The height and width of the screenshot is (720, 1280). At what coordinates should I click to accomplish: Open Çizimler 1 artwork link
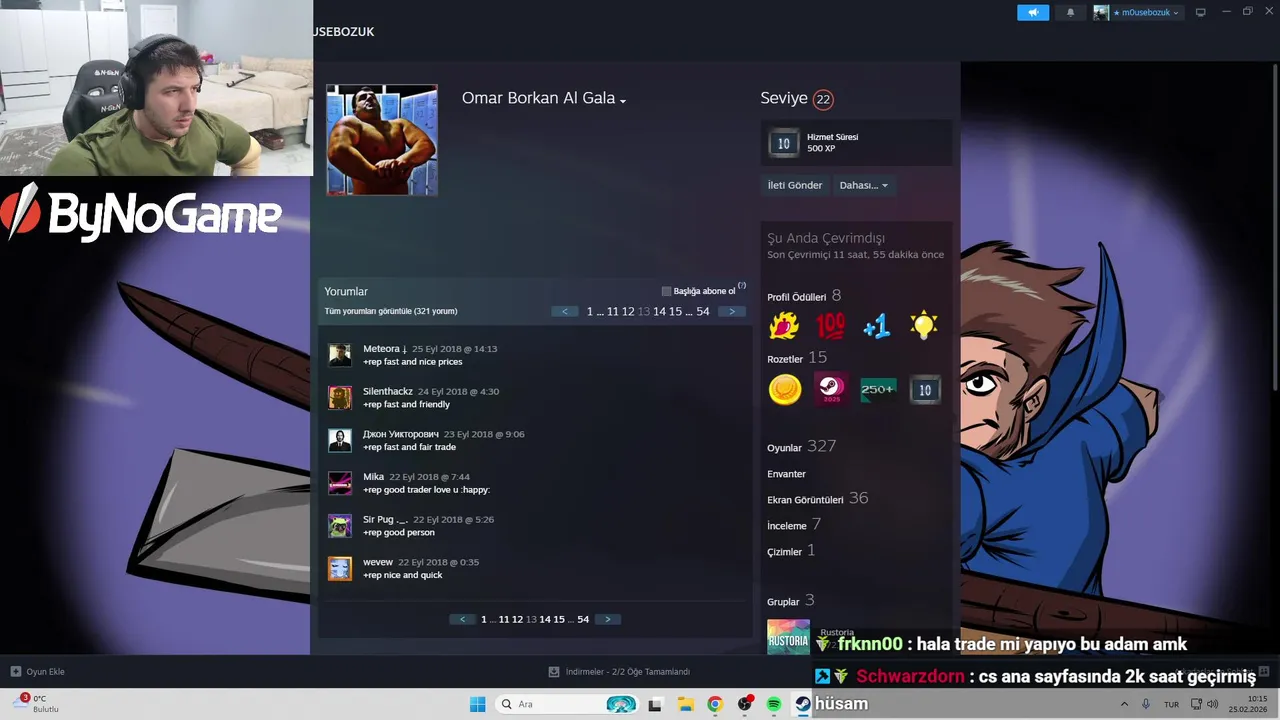pos(791,551)
